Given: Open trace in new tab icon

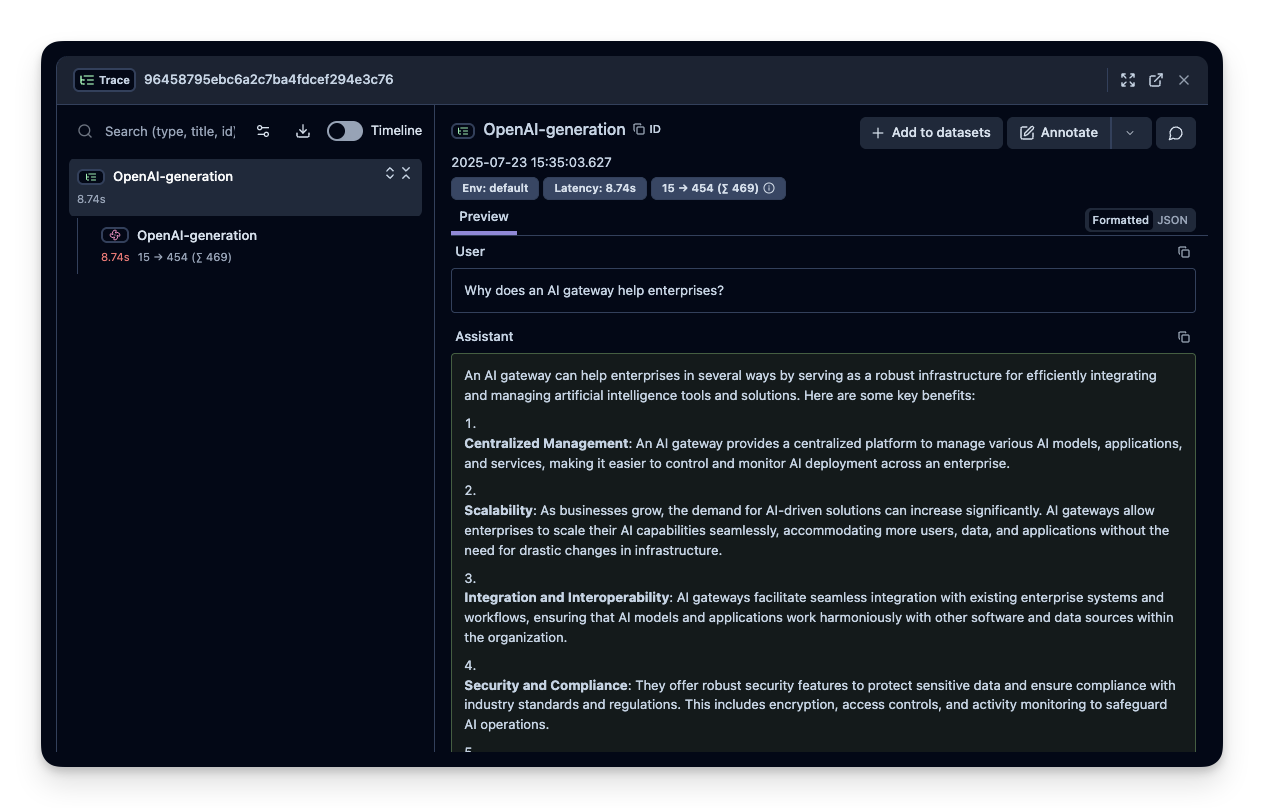Looking at the screenshot, I should pyautogui.click(x=1156, y=80).
